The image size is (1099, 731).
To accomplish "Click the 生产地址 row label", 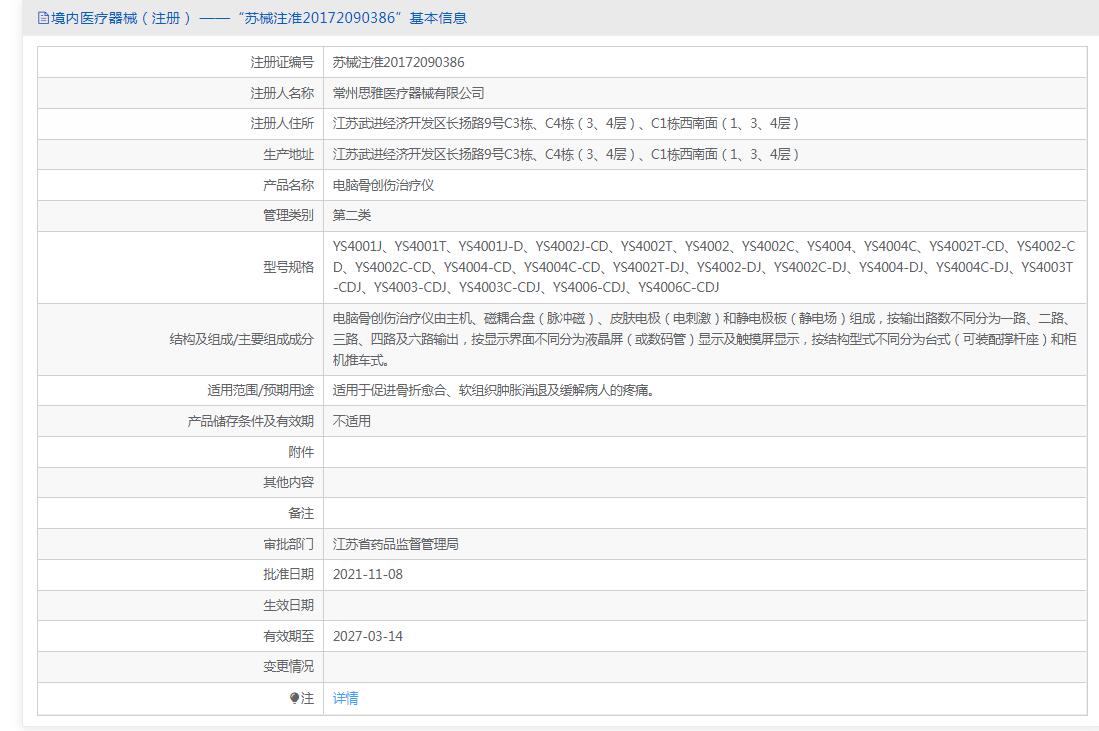I will coord(289,154).
